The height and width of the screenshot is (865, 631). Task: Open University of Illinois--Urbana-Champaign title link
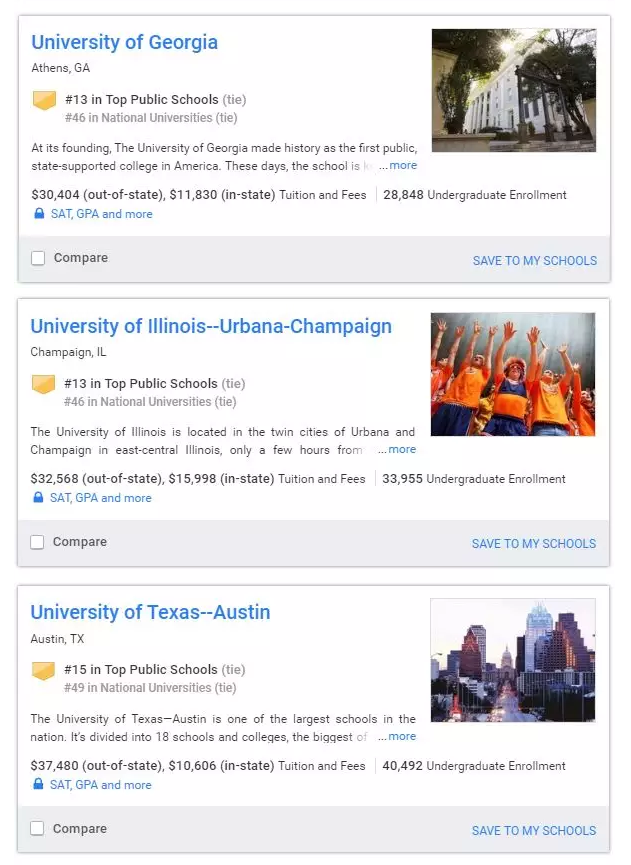pyautogui.click(x=211, y=326)
